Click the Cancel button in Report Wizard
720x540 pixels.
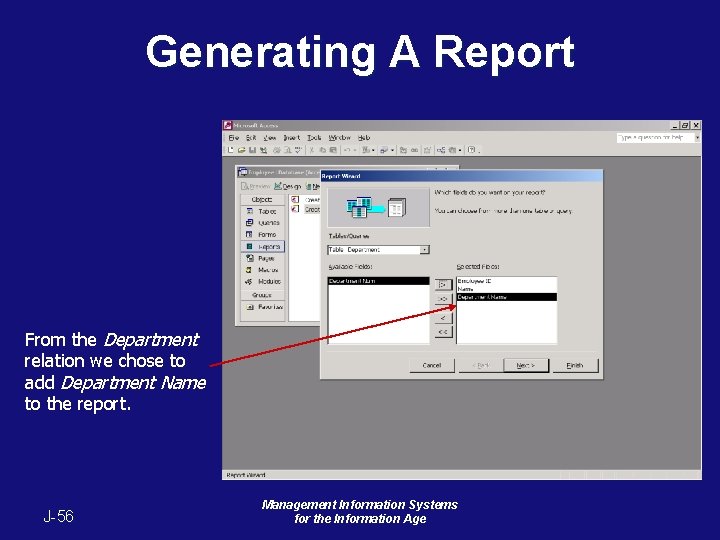[x=432, y=365]
